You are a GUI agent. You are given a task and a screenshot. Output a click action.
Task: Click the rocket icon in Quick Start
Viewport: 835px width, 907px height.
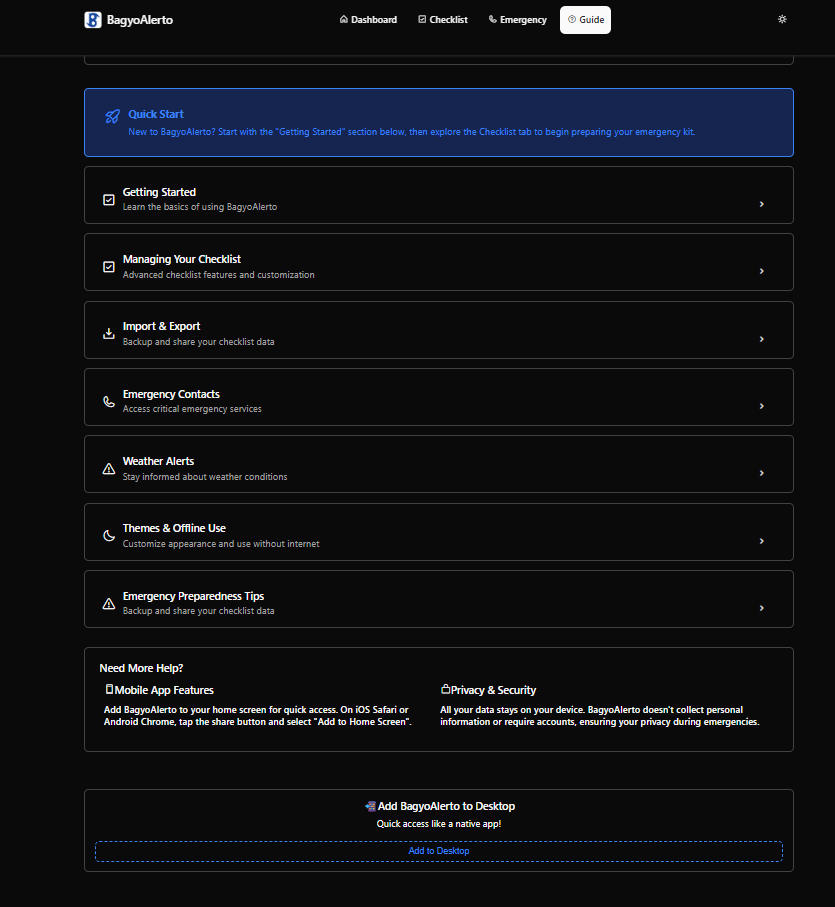[x=112, y=116]
